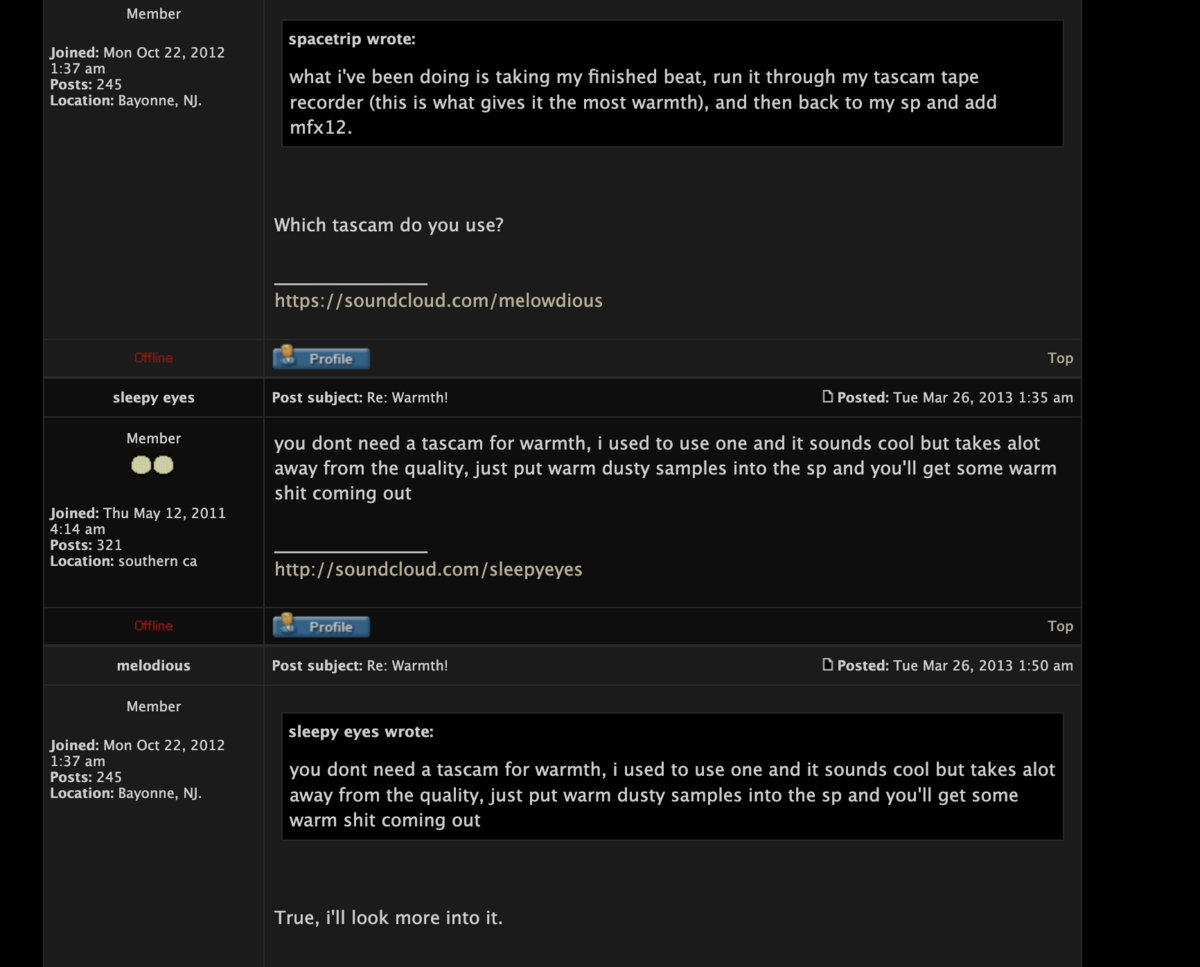Image resolution: width=1200 pixels, height=967 pixels.
Task: Select the sleepy eyes author name
Action: 153,398
